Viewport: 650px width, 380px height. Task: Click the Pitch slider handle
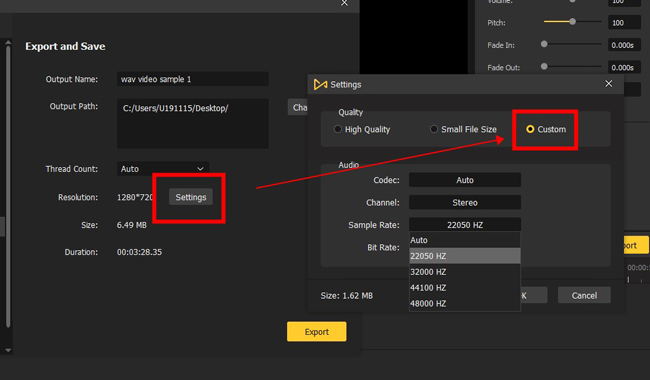pos(572,22)
